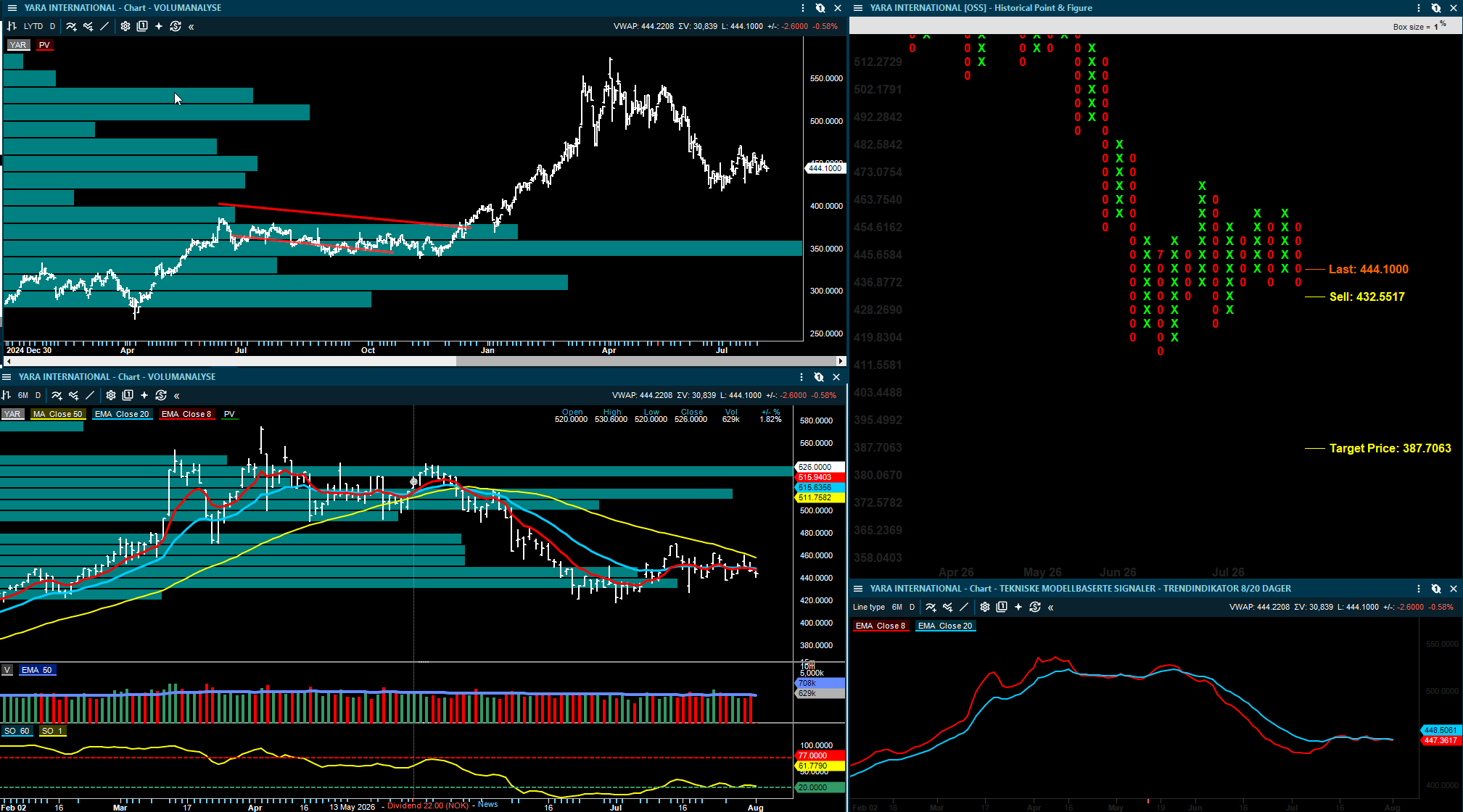Open chart settings gear in the top VOLUMANALYSE chart
Viewport: 1463px width, 812px height.
click(125, 26)
